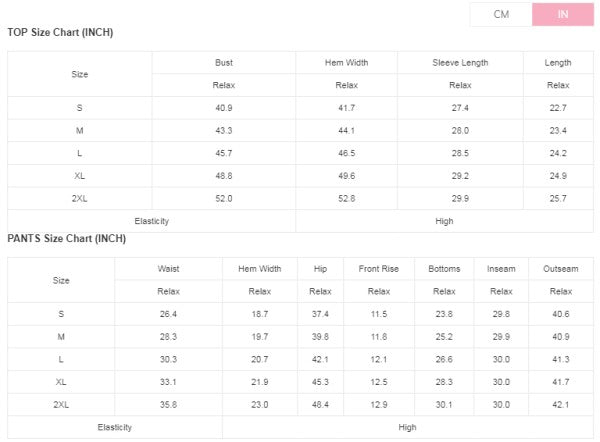Click the size S waist value 26.4
Image resolution: width=600 pixels, height=442 pixels.
pyautogui.click(x=168, y=314)
